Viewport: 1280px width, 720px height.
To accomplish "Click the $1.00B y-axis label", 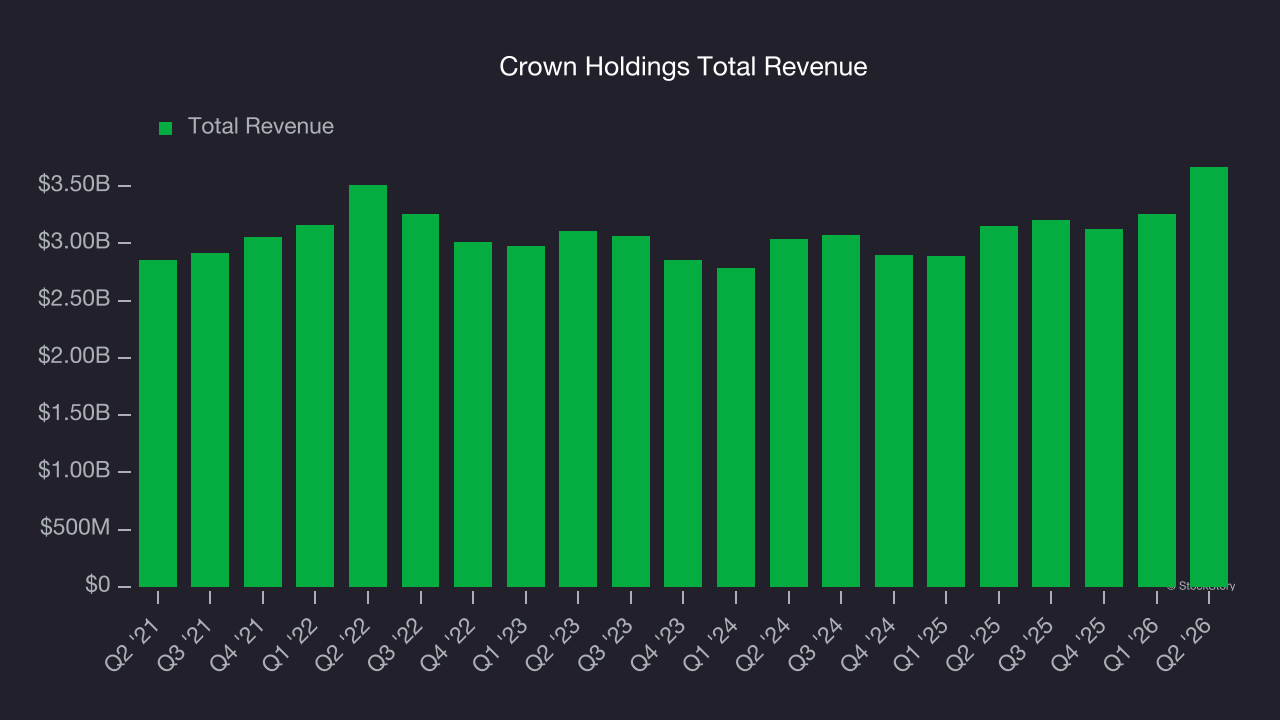I will point(74,470).
